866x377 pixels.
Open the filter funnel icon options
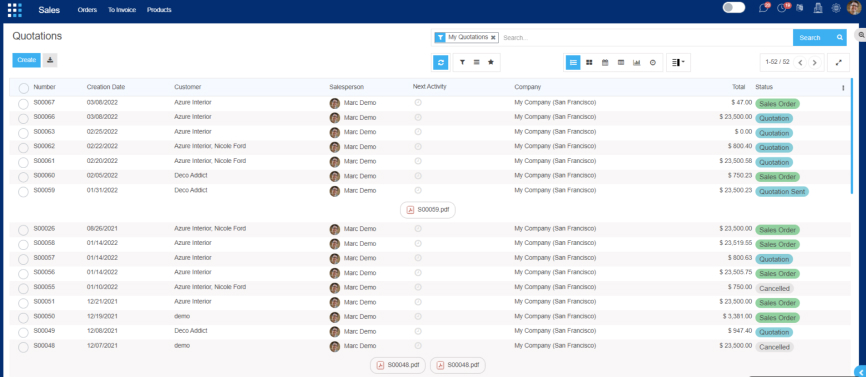(462, 62)
